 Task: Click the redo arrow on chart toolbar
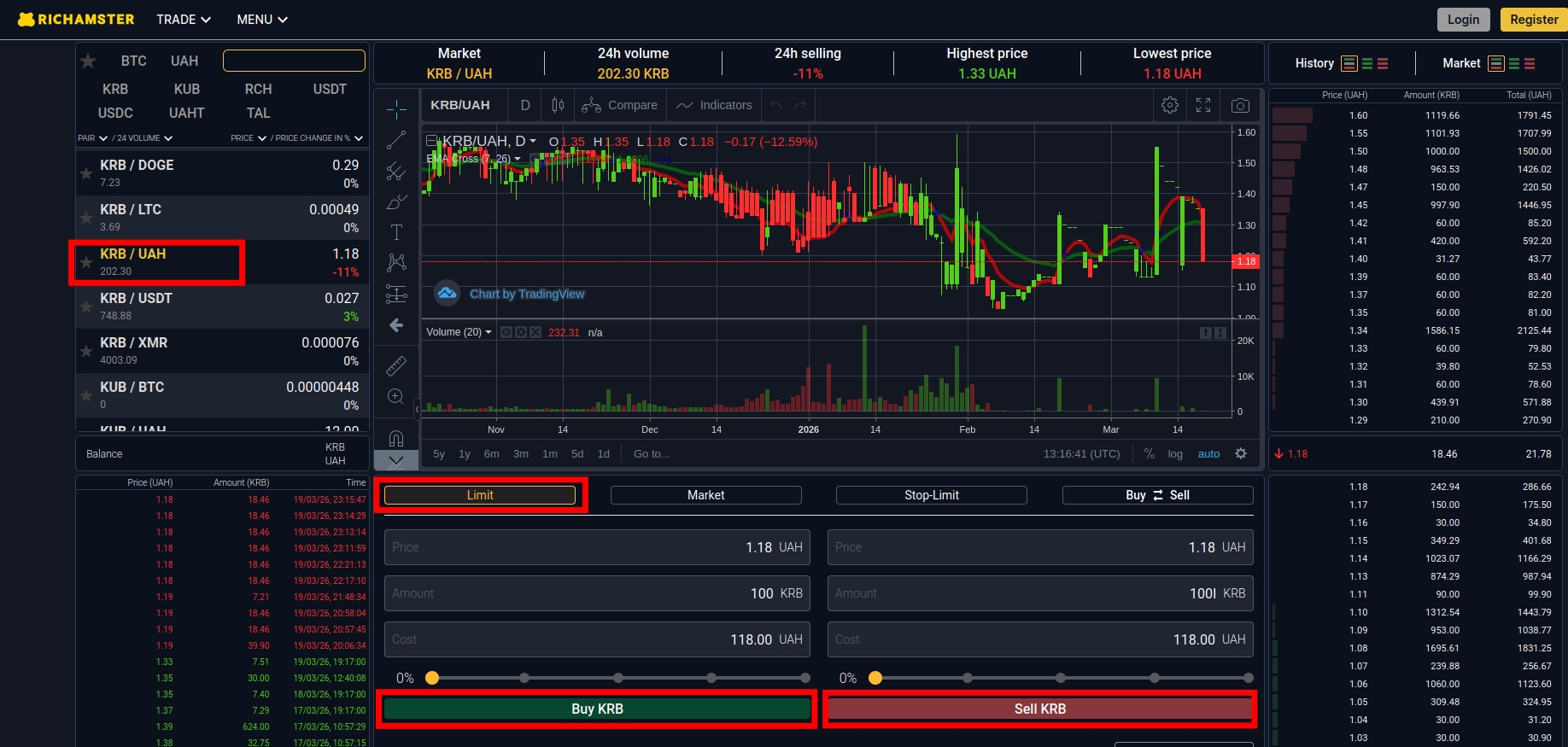click(x=800, y=105)
